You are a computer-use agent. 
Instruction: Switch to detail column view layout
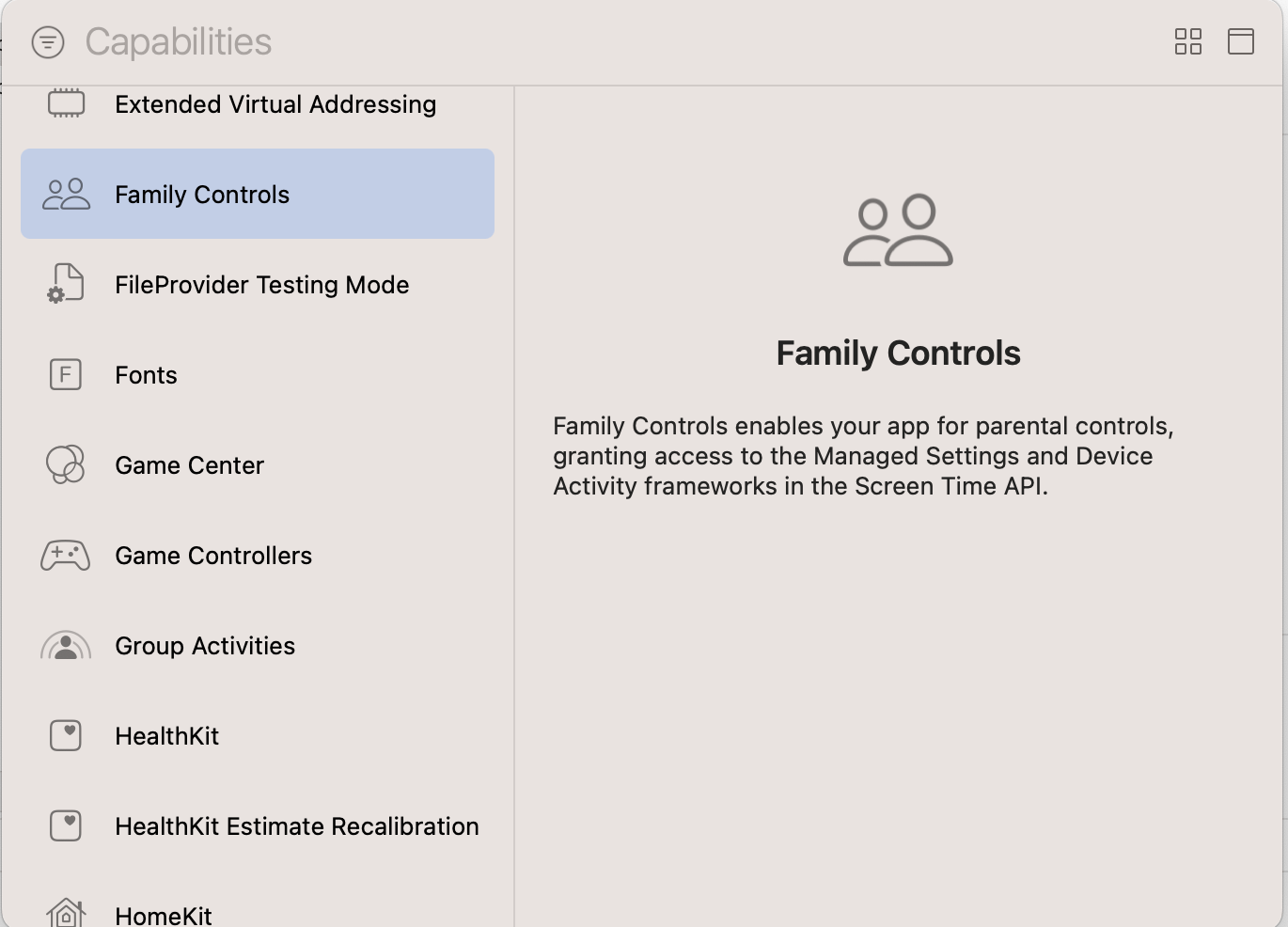pos(1240,41)
